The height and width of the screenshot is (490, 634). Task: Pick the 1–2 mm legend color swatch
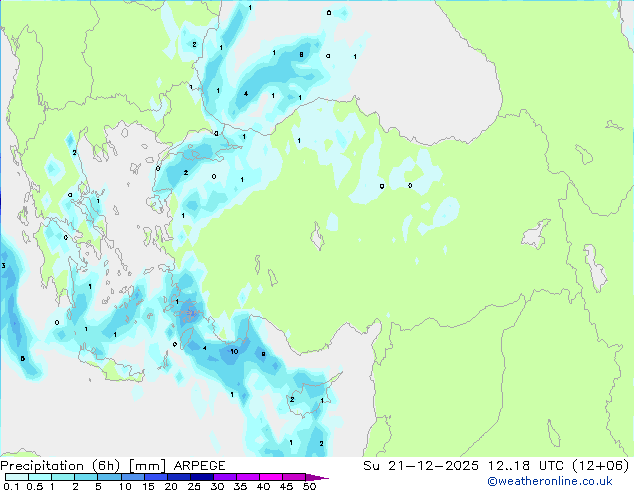click(63, 477)
